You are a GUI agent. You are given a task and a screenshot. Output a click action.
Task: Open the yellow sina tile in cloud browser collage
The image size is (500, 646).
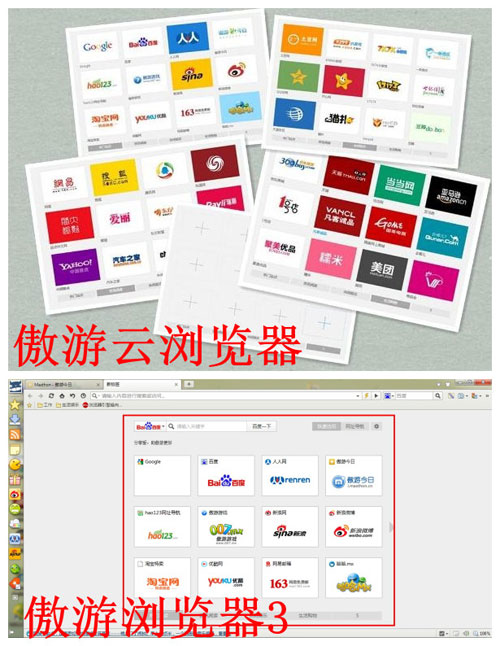pos(192,74)
